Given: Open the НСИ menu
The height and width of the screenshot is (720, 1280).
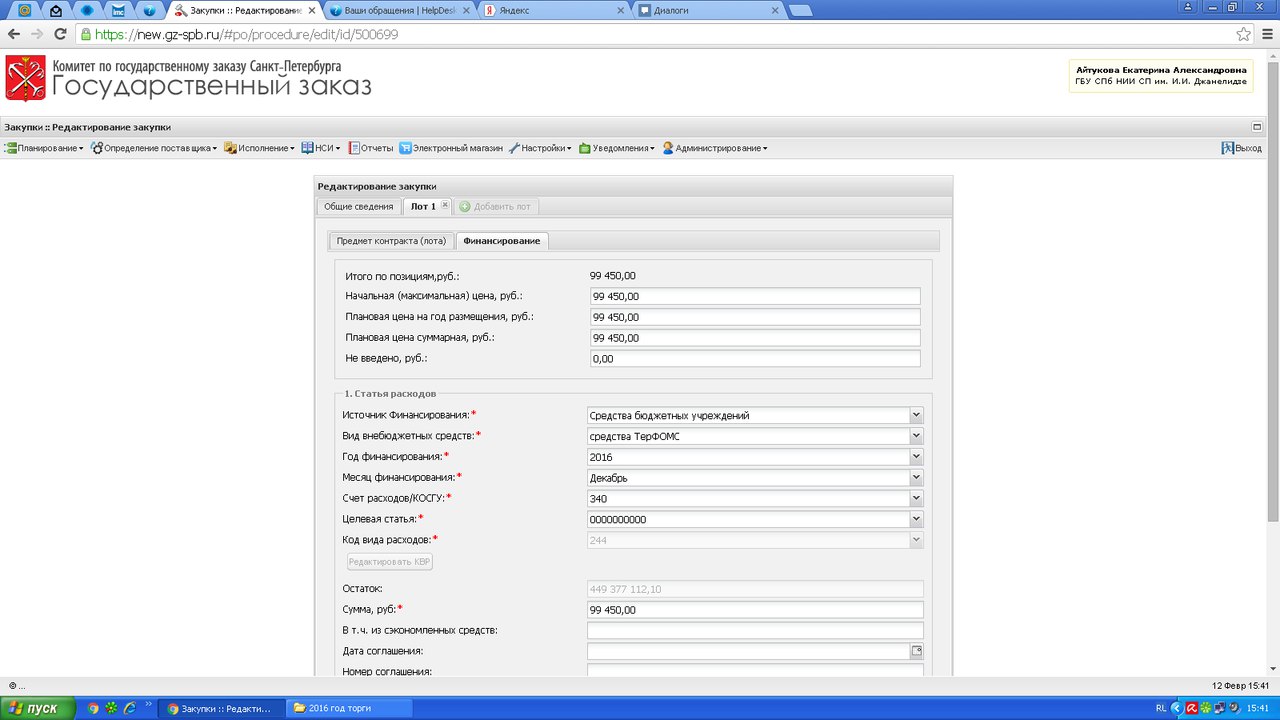Looking at the screenshot, I should (x=320, y=148).
